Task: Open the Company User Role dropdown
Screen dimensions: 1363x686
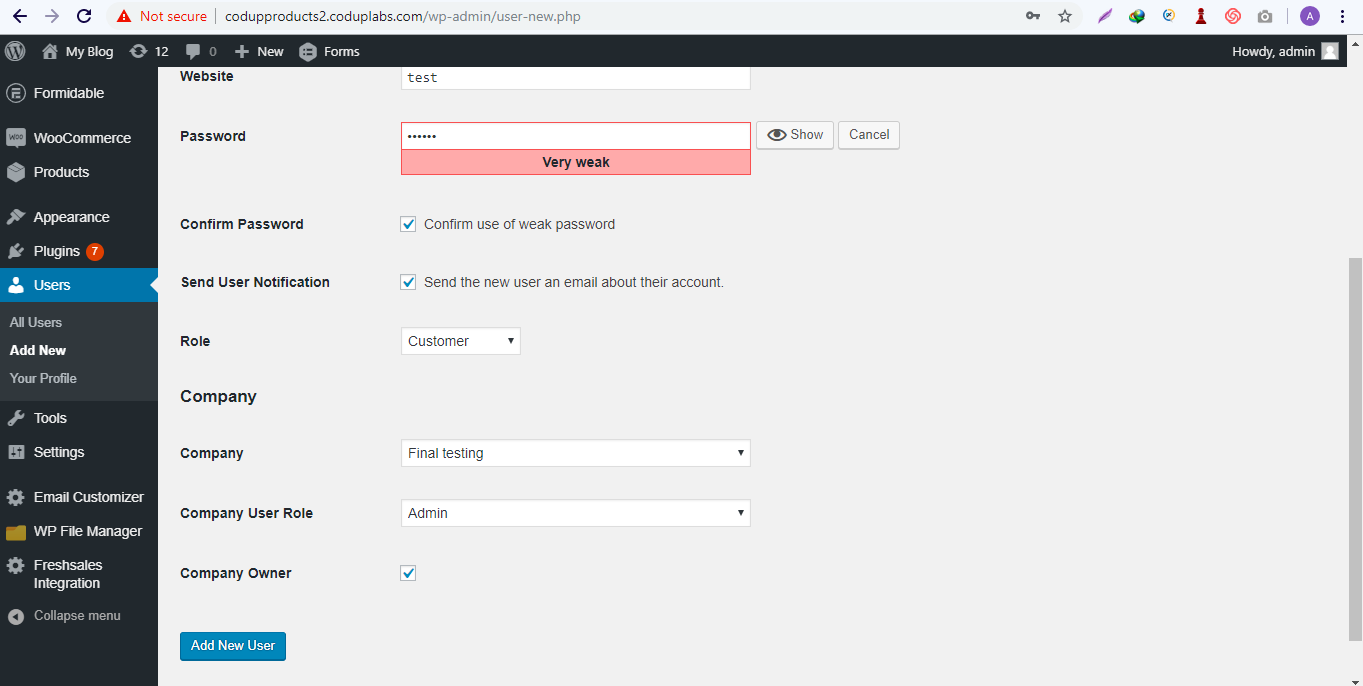Action: pos(575,513)
